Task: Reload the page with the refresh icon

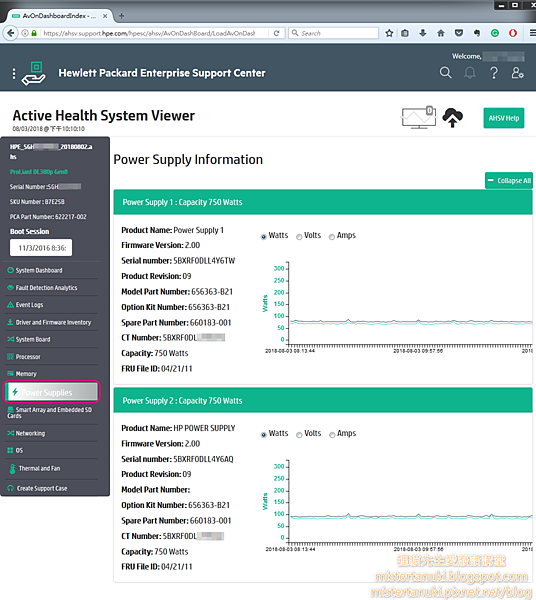Action: coord(277,33)
